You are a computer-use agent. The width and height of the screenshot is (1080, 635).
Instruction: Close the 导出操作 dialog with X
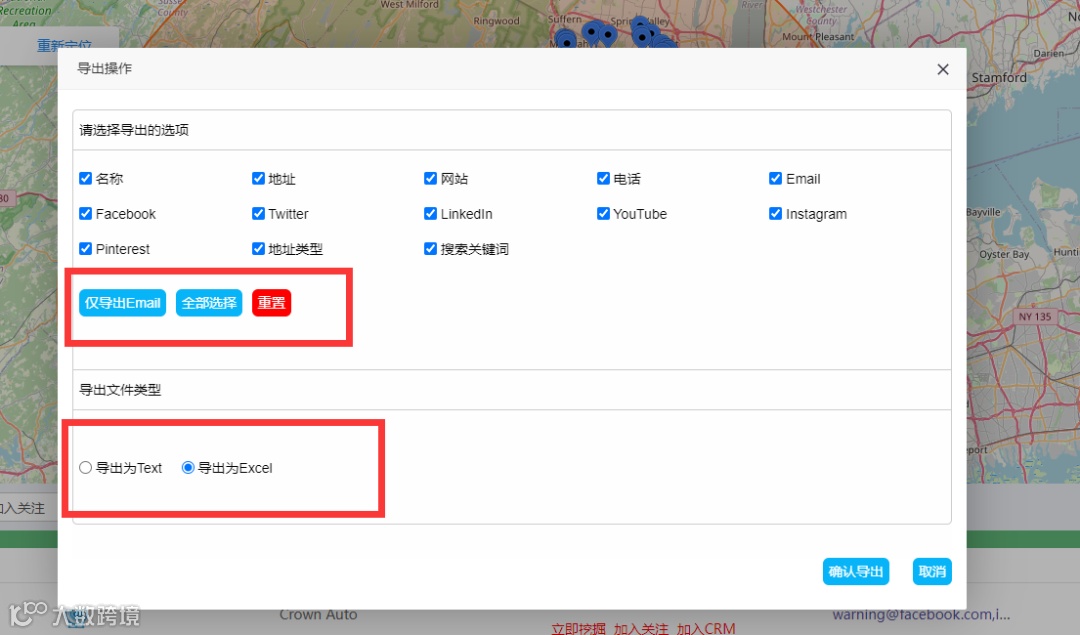tap(943, 70)
